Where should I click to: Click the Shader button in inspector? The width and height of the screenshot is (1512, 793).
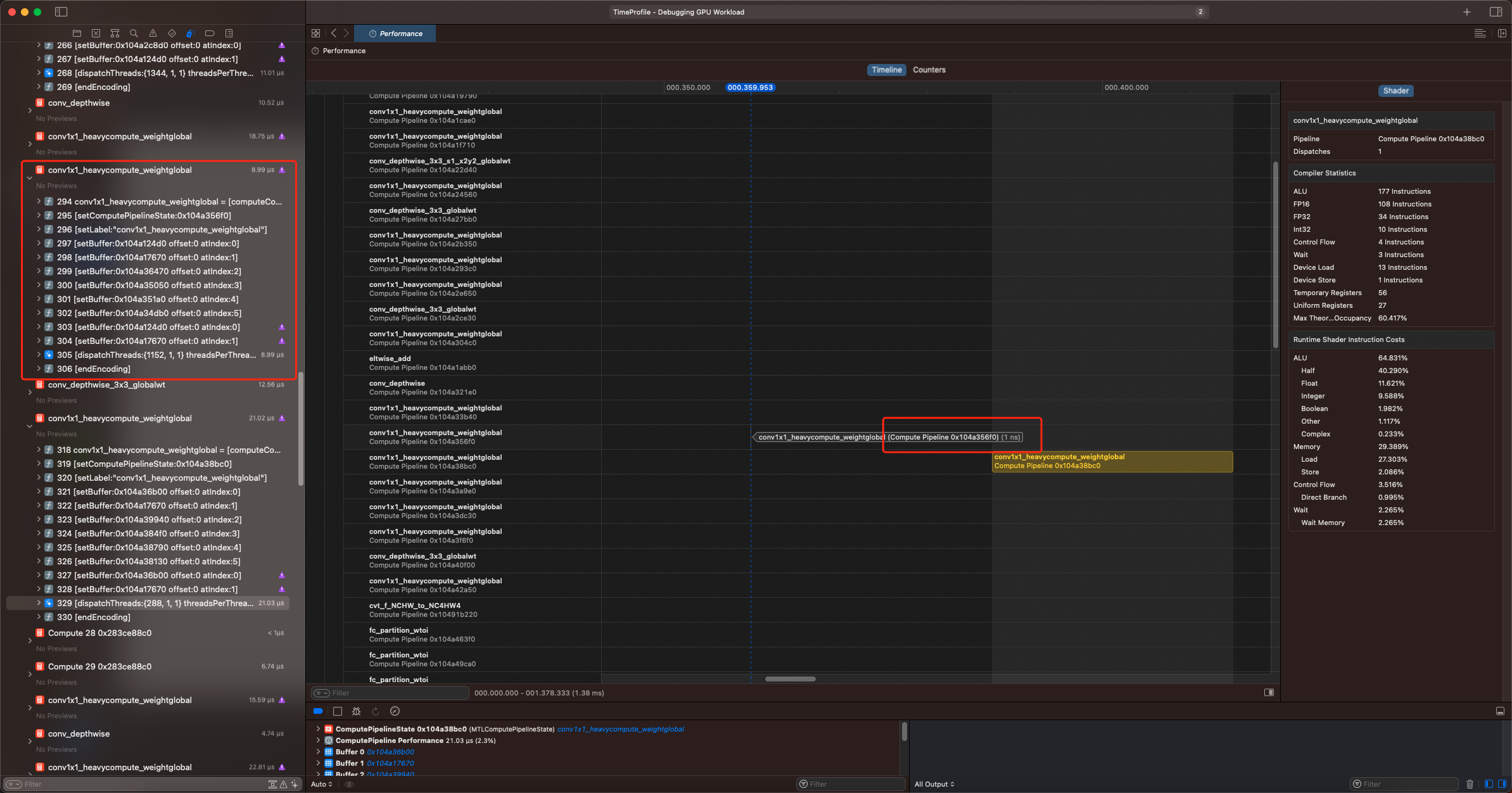tap(1395, 91)
